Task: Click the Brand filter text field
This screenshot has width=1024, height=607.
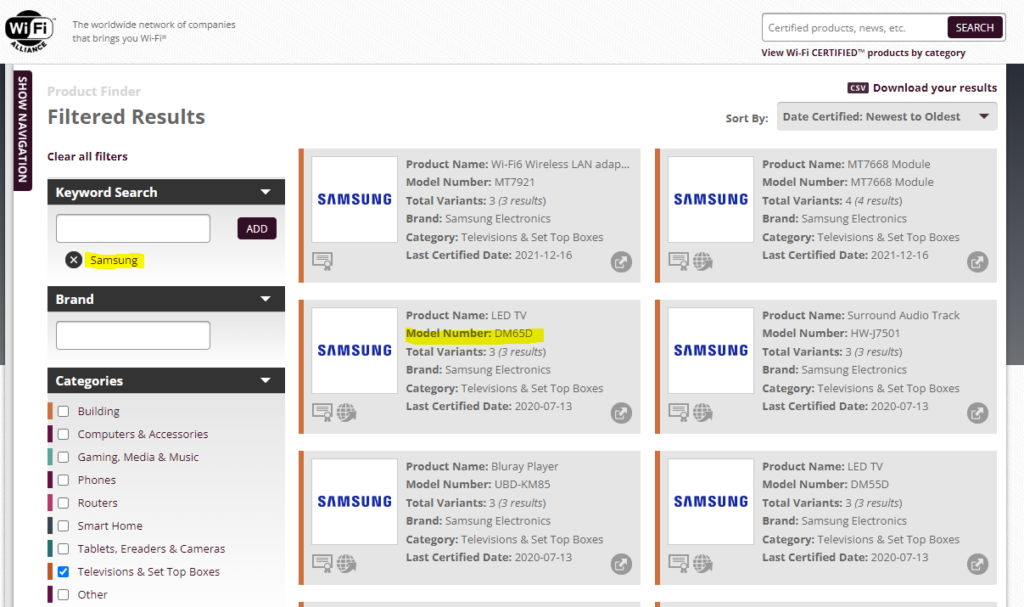Action: [x=133, y=335]
